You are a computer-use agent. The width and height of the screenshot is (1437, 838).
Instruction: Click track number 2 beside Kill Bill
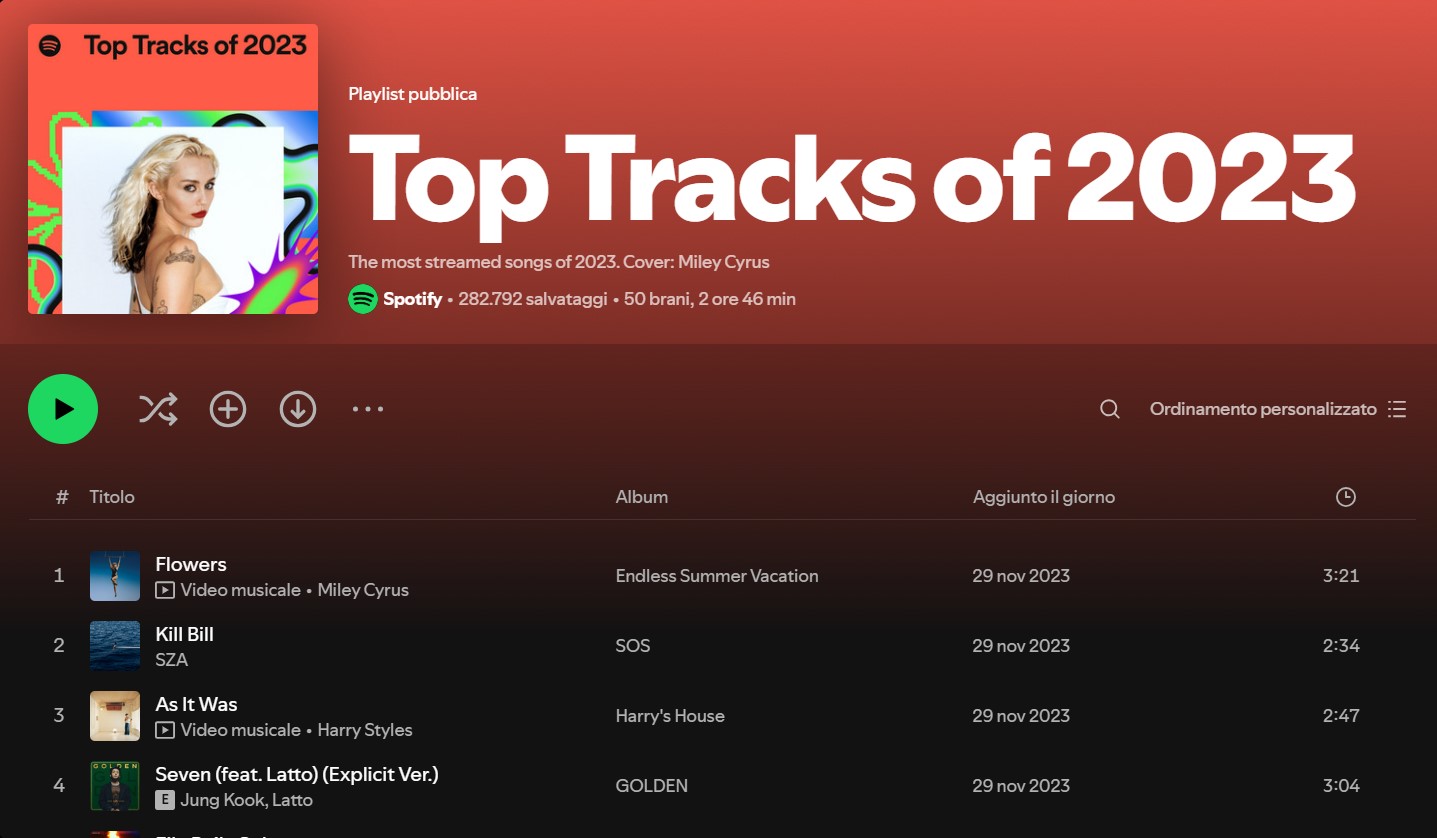click(x=59, y=646)
